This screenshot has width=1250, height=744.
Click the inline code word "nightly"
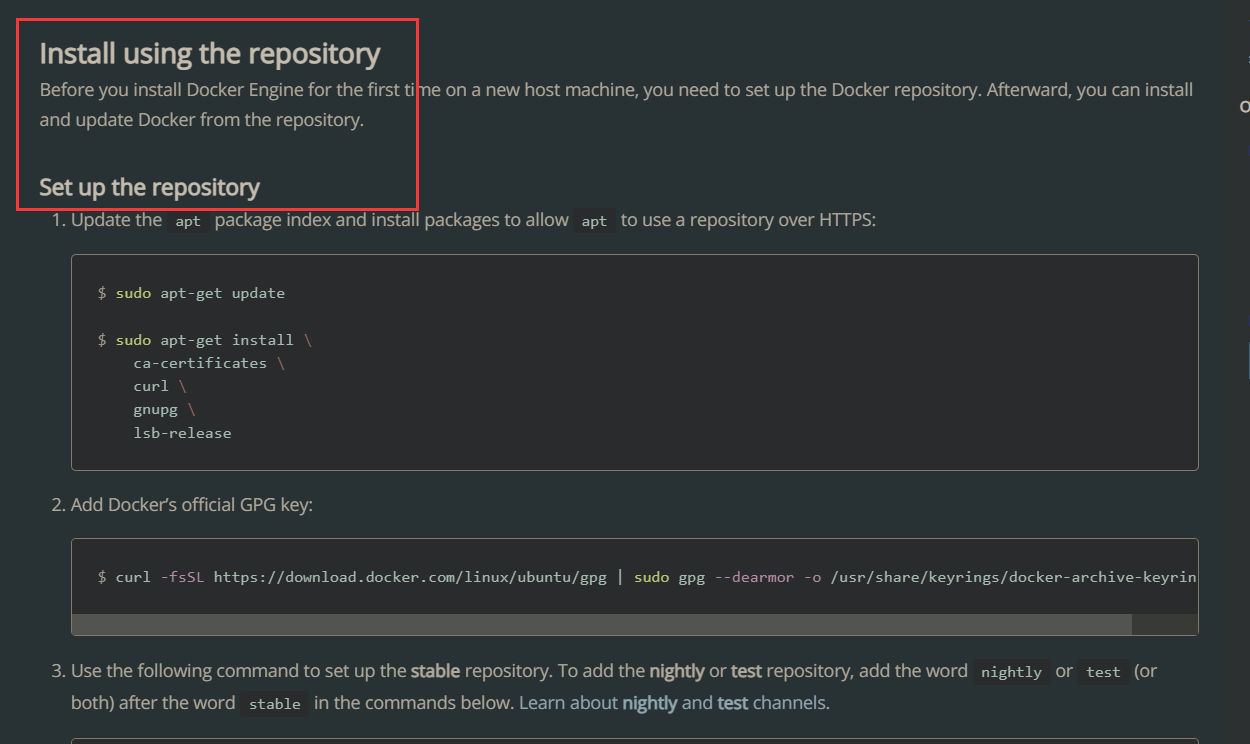[1011, 672]
